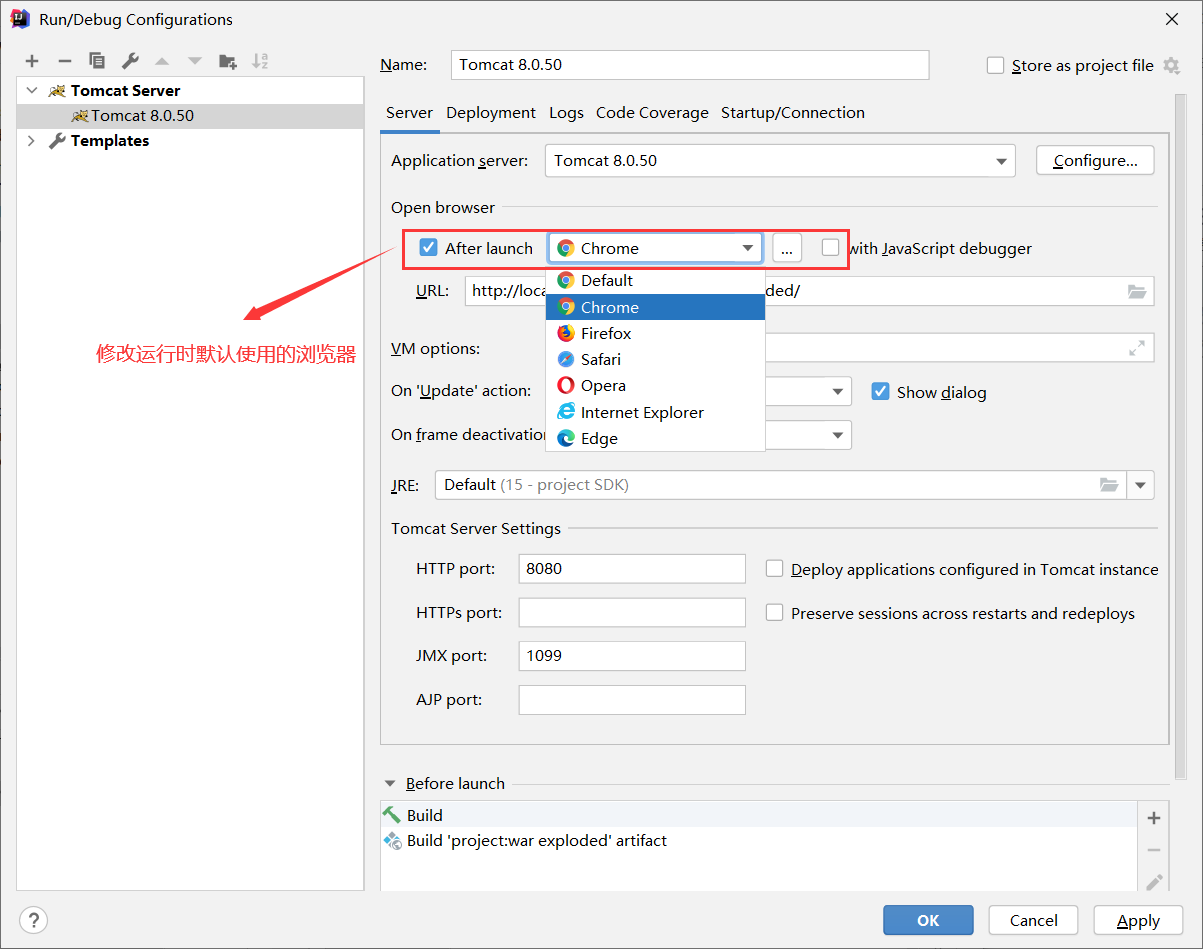Screen dimensions: 1203x949
Task: Click Cancel button
Action: (x=1033, y=920)
